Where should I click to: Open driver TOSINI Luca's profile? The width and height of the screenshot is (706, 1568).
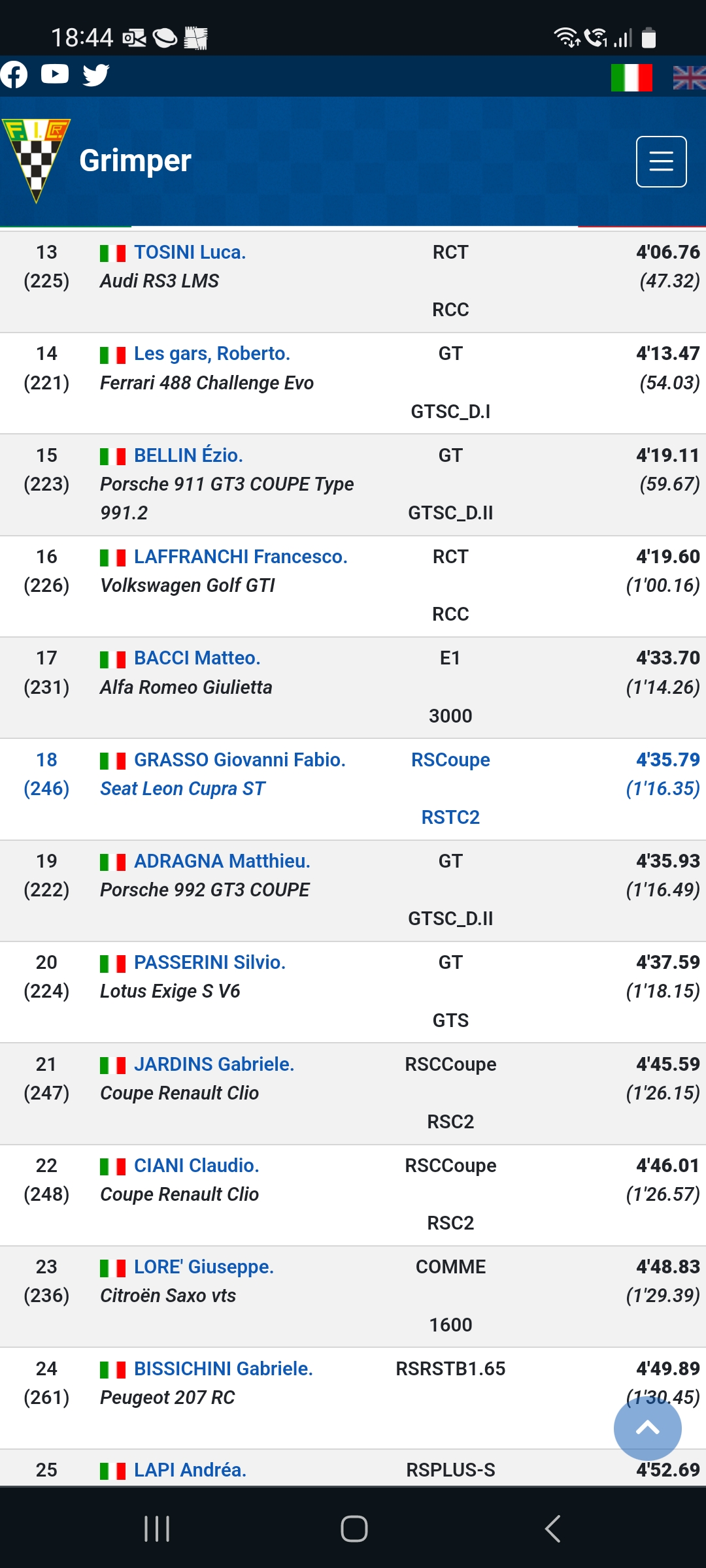click(x=190, y=252)
